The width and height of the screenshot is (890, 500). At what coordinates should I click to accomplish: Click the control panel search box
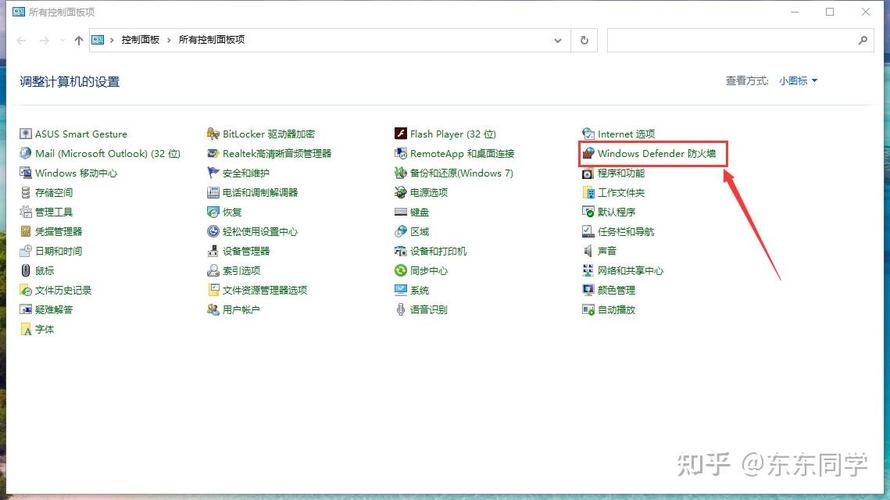coord(741,40)
